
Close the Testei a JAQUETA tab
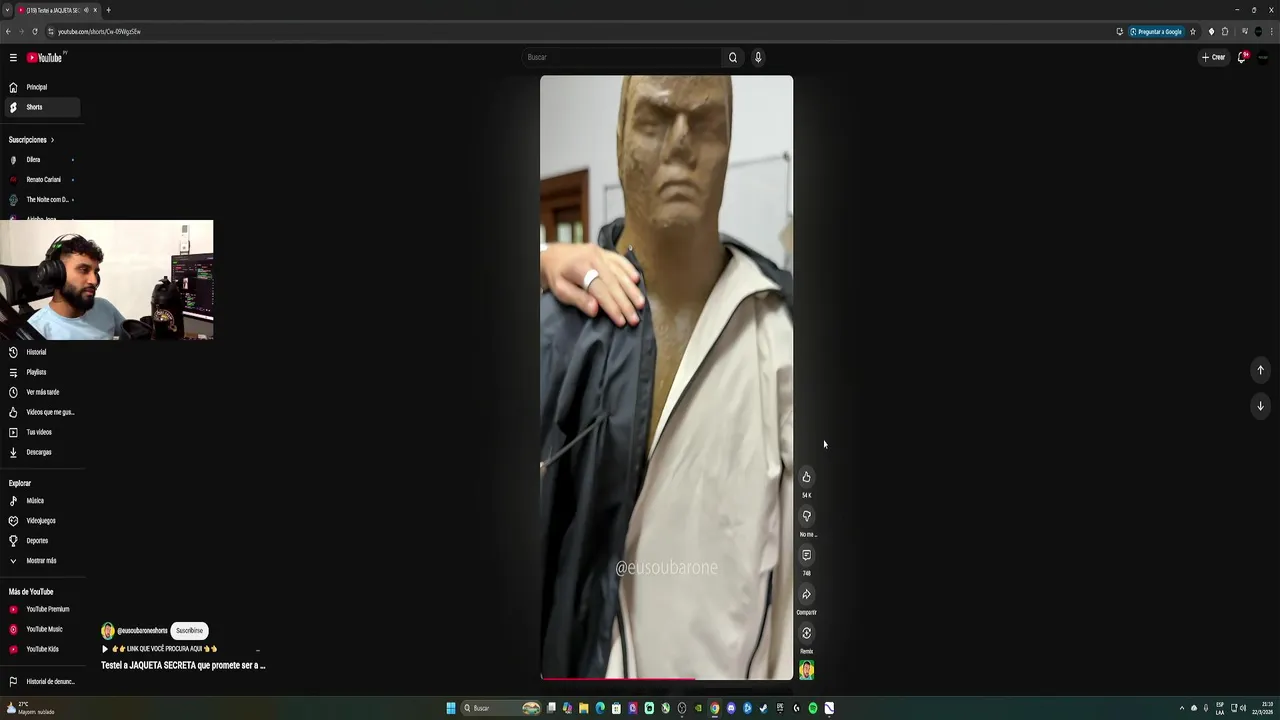click(95, 10)
